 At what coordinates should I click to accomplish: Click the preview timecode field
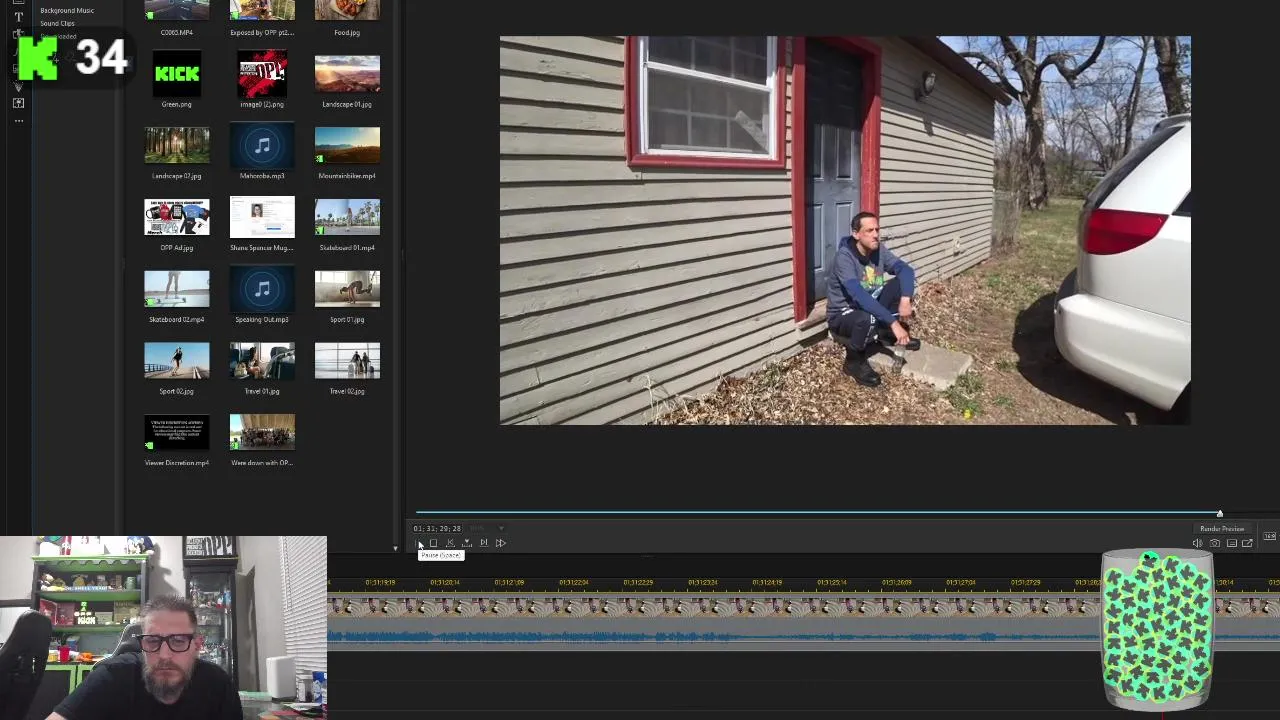437,528
